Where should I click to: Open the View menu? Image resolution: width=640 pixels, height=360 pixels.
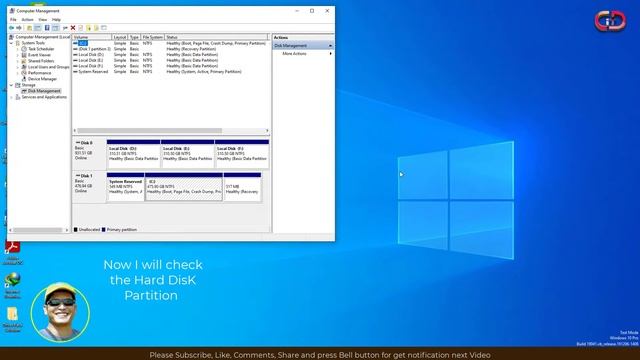pos(42,20)
